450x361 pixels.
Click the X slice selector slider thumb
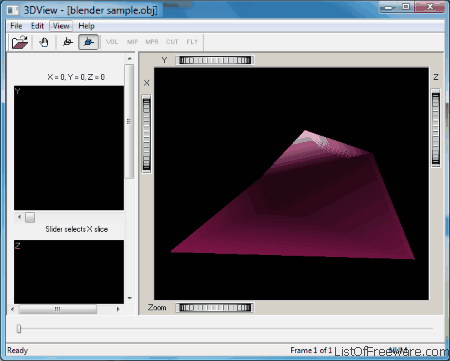coord(30,218)
